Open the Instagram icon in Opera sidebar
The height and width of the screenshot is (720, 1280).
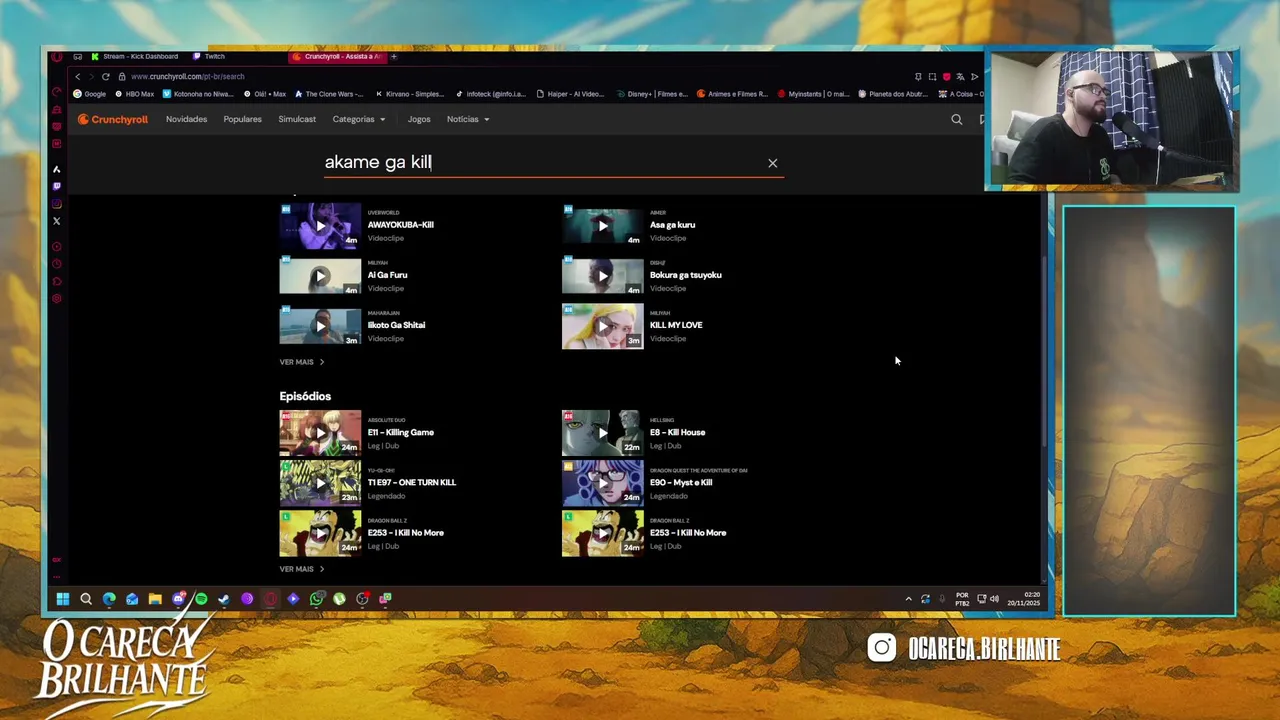tap(57, 204)
